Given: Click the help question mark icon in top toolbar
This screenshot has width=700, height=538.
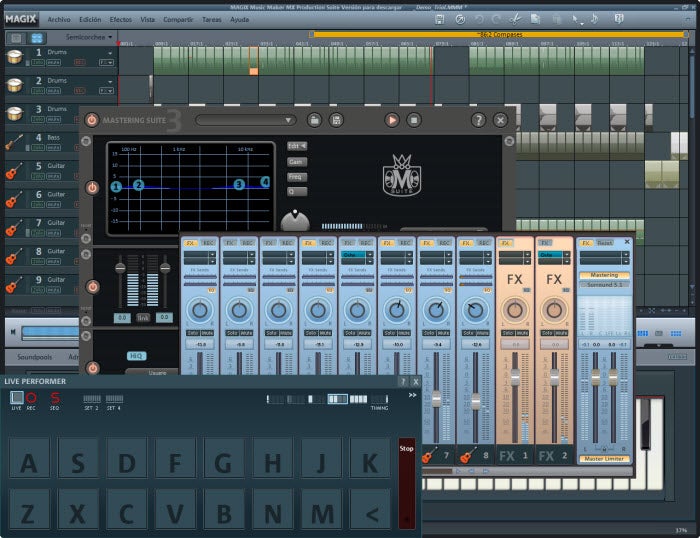Looking at the screenshot, I should click(619, 19).
